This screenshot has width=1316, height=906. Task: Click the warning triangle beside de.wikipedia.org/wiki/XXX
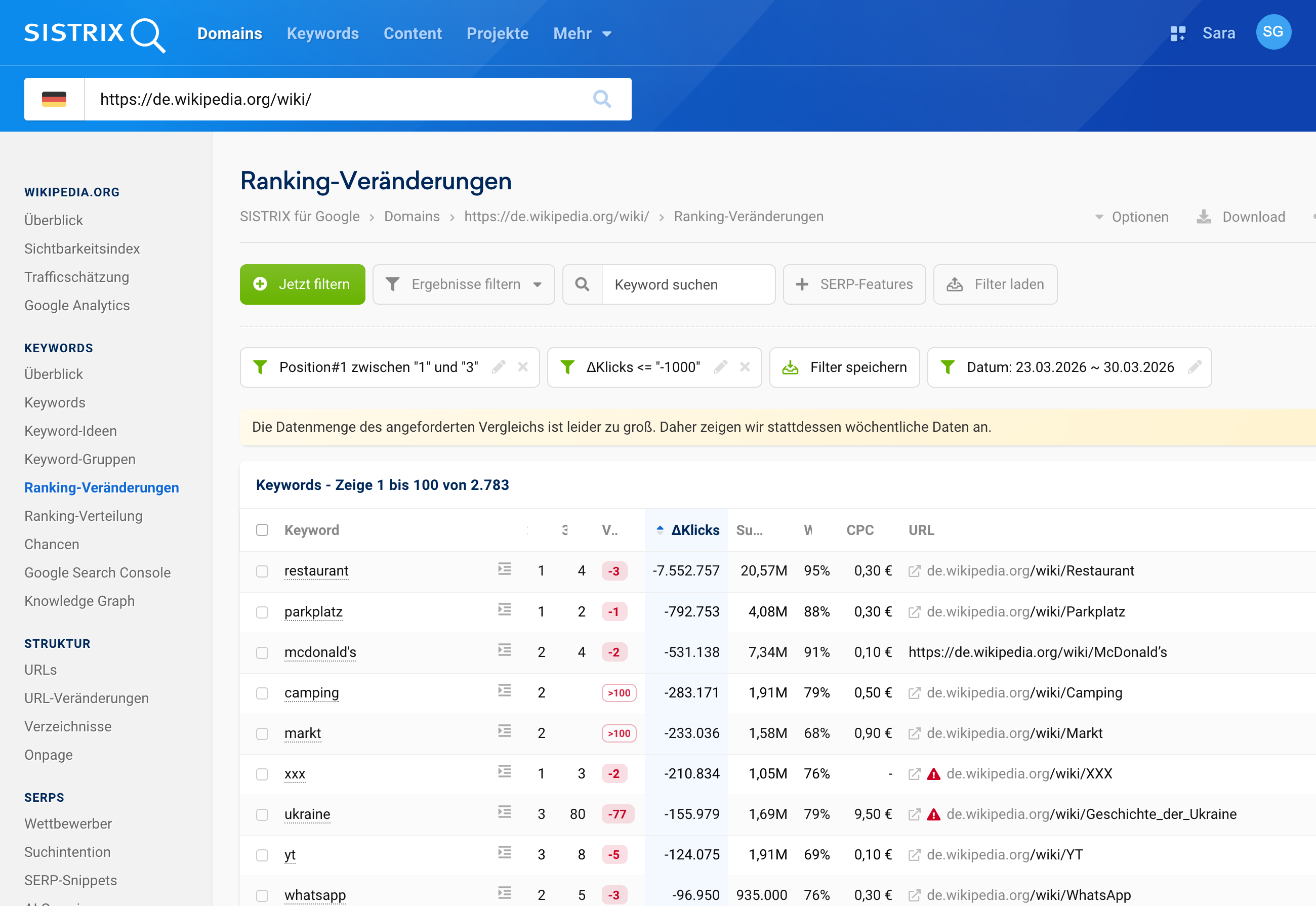tap(934, 774)
